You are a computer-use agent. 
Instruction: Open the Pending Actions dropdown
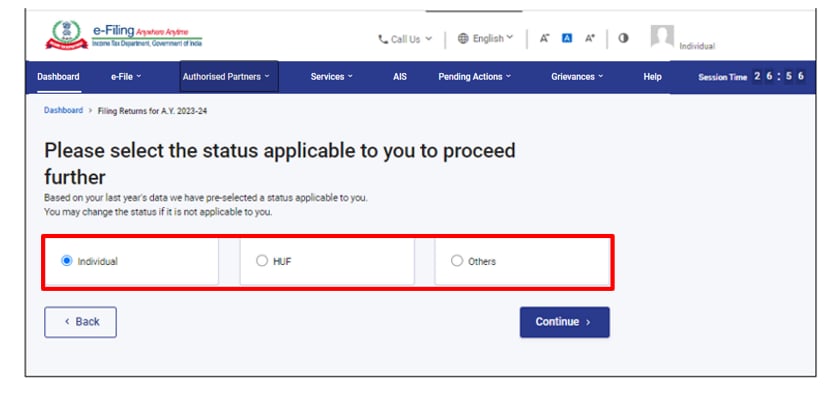(474, 77)
